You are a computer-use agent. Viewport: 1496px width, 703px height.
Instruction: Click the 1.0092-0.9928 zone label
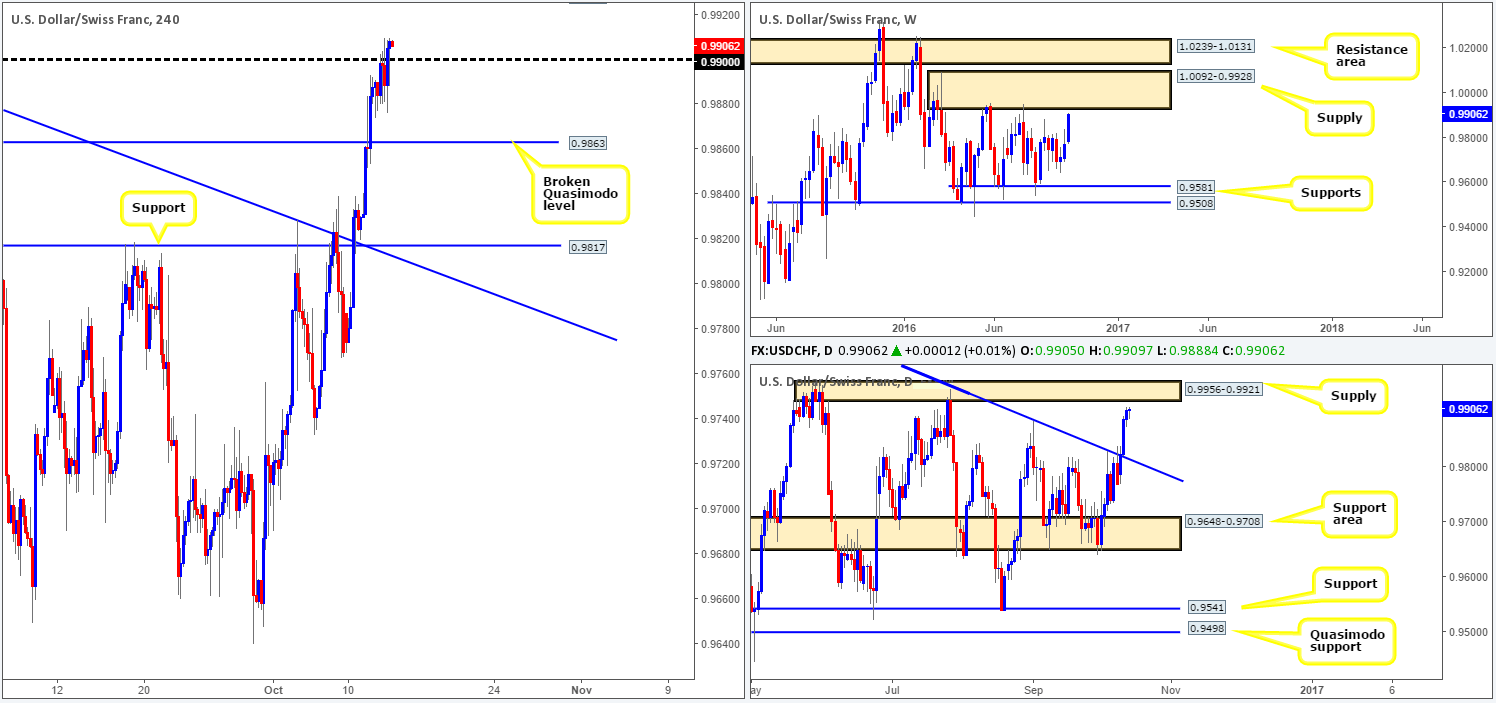pos(1214,75)
